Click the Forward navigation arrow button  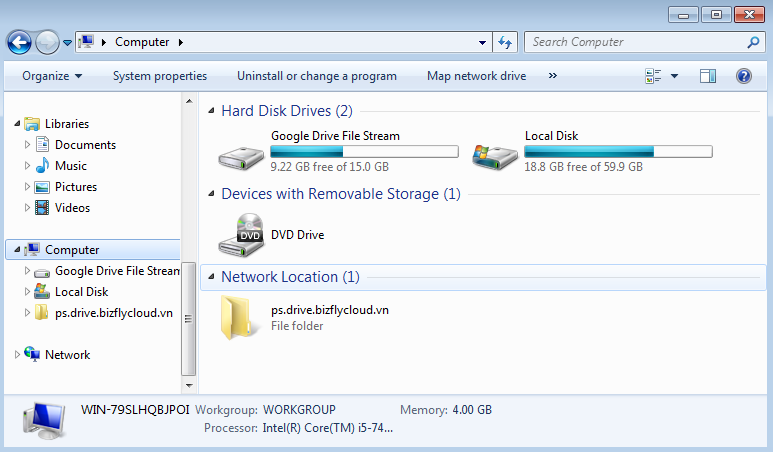(48, 42)
